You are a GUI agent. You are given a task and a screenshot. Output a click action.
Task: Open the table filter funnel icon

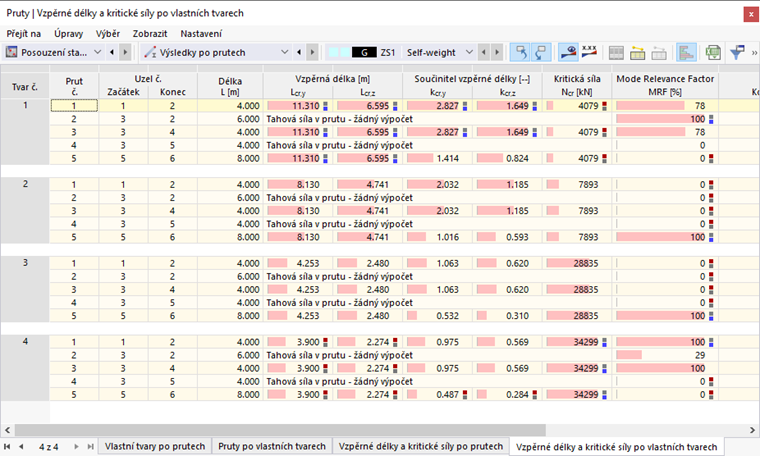(x=738, y=52)
